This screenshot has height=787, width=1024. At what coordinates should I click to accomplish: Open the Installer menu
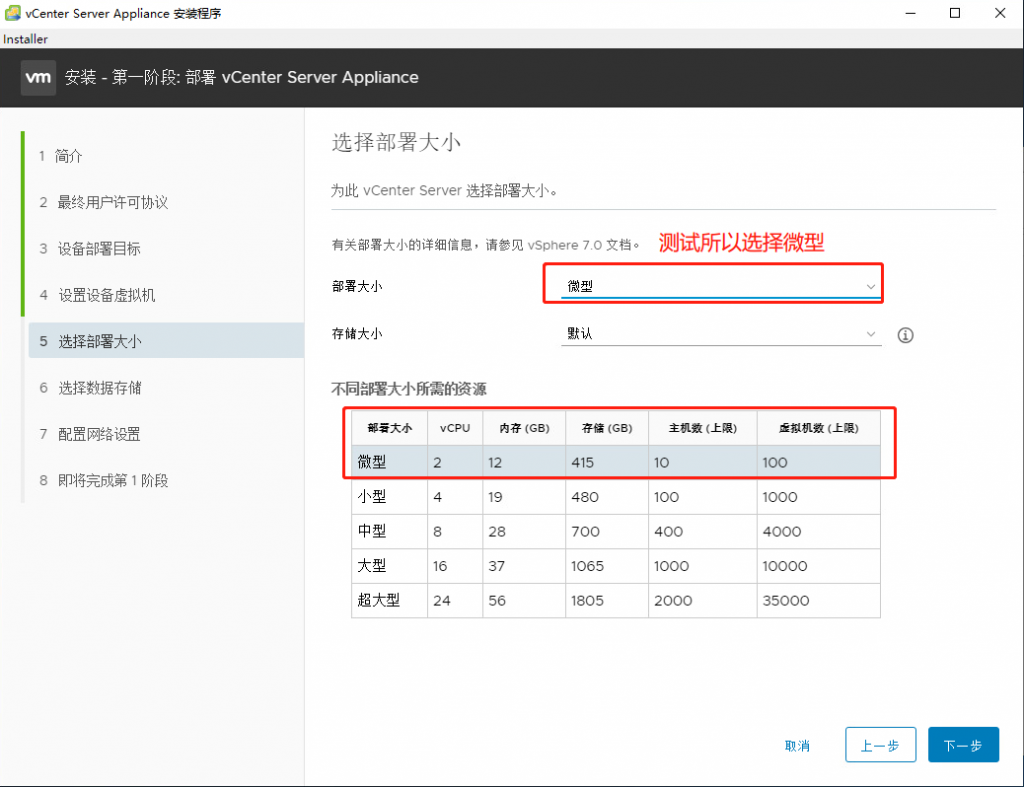(x=25, y=39)
